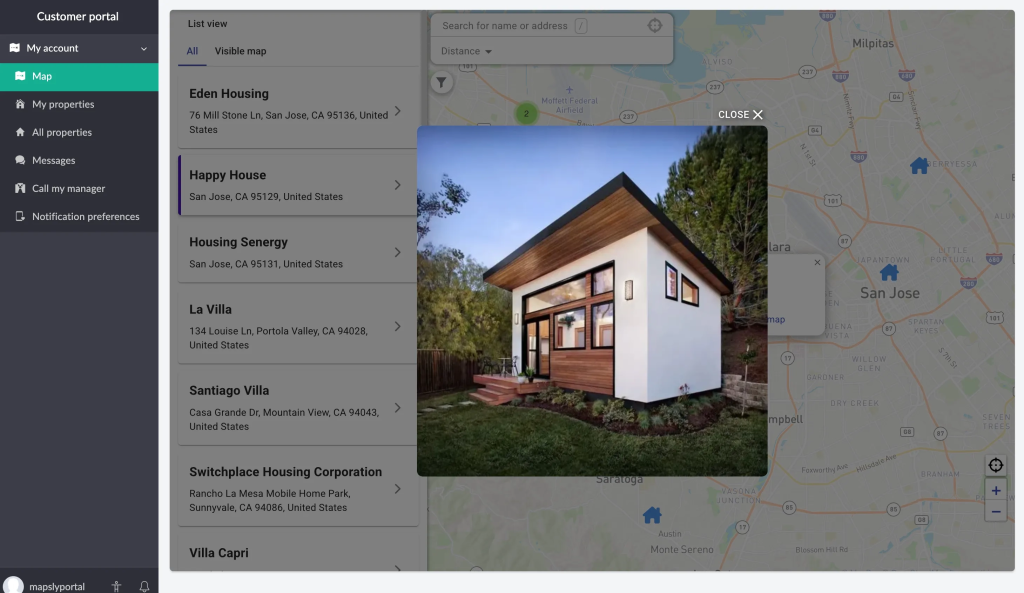
Task: Open the La Villa entry chevron
Action: [397, 326]
